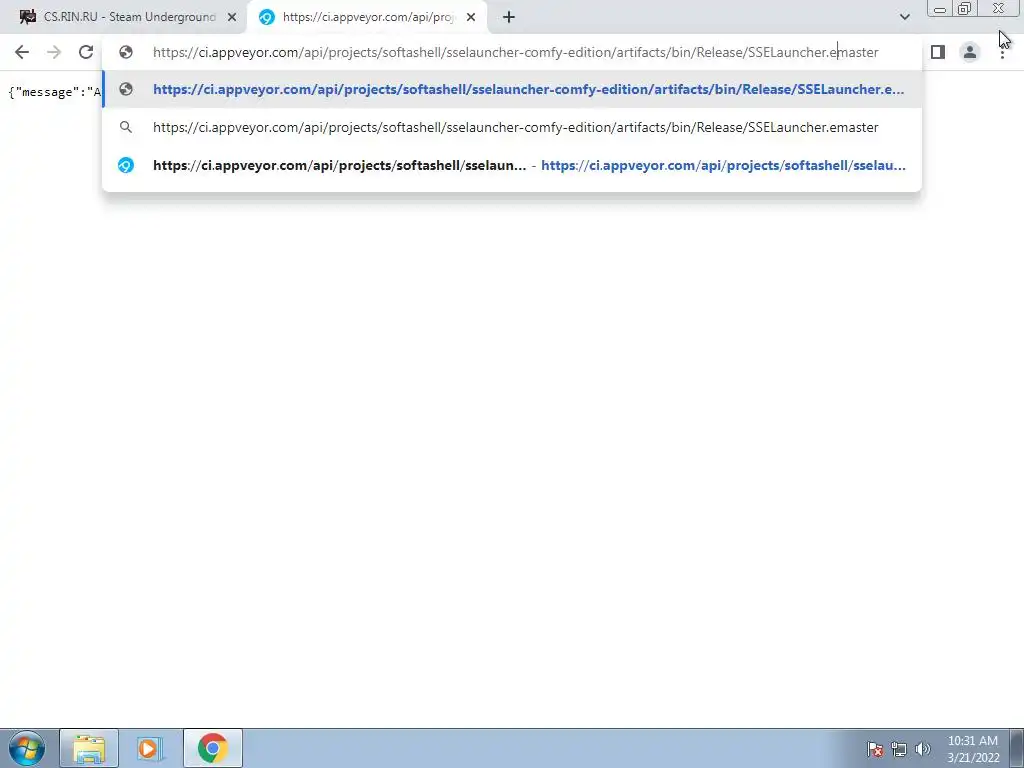Open the side panel icon
Image resolution: width=1024 pixels, height=768 pixels.
pos(938,52)
